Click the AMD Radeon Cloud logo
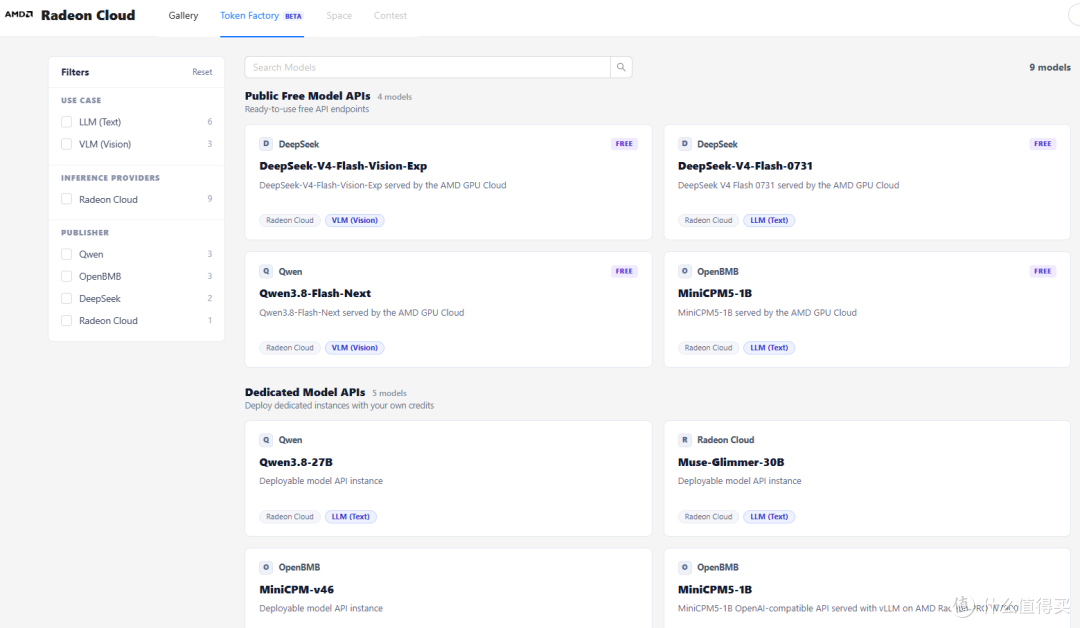 point(70,15)
